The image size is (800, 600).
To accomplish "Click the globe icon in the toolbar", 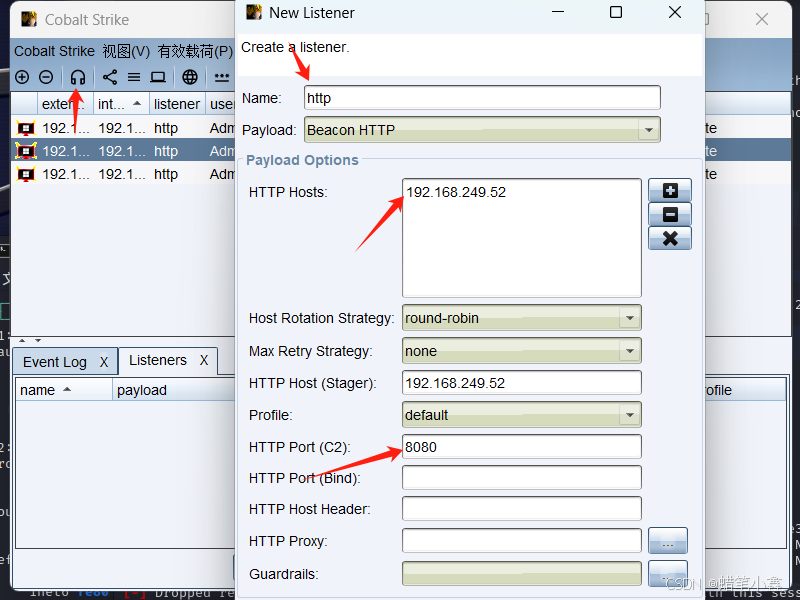I will (190, 77).
